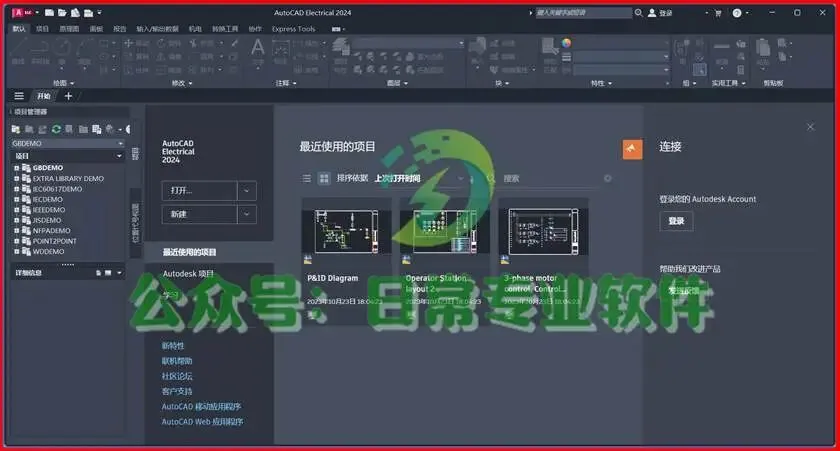Open the 输入/输出数据 ribbon tab

coord(158,29)
